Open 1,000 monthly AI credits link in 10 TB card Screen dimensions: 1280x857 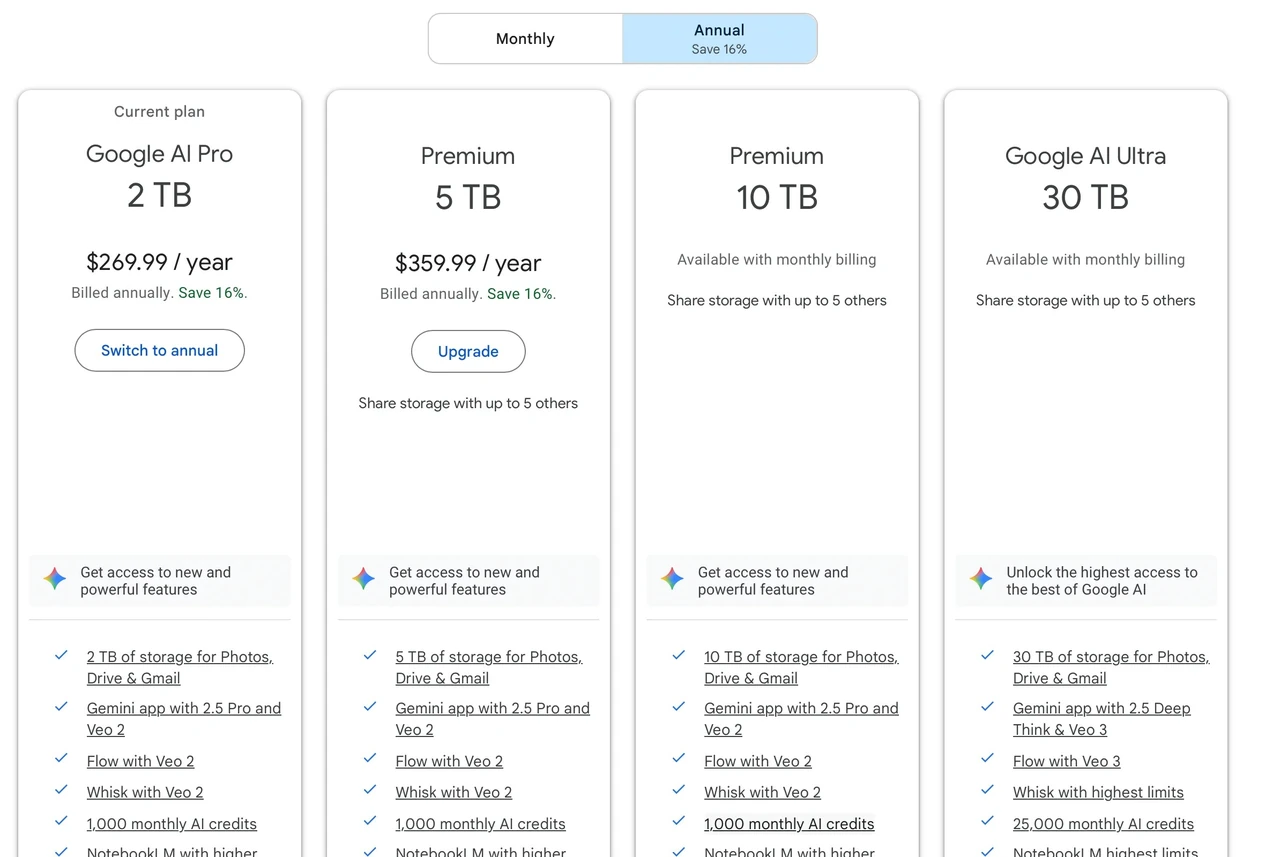(x=789, y=824)
